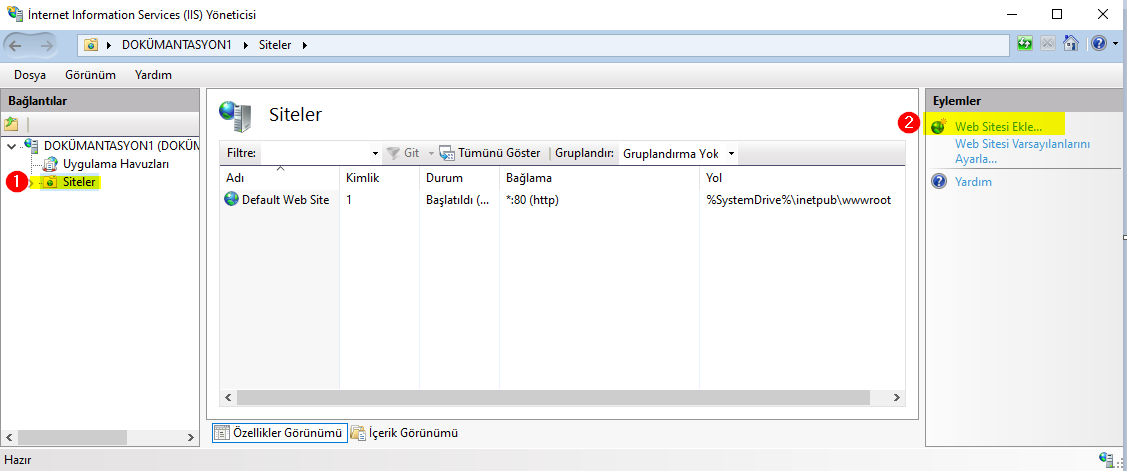Click the Back navigation arrow
The image size is (1127, 471).
click(x=17, y=45)
